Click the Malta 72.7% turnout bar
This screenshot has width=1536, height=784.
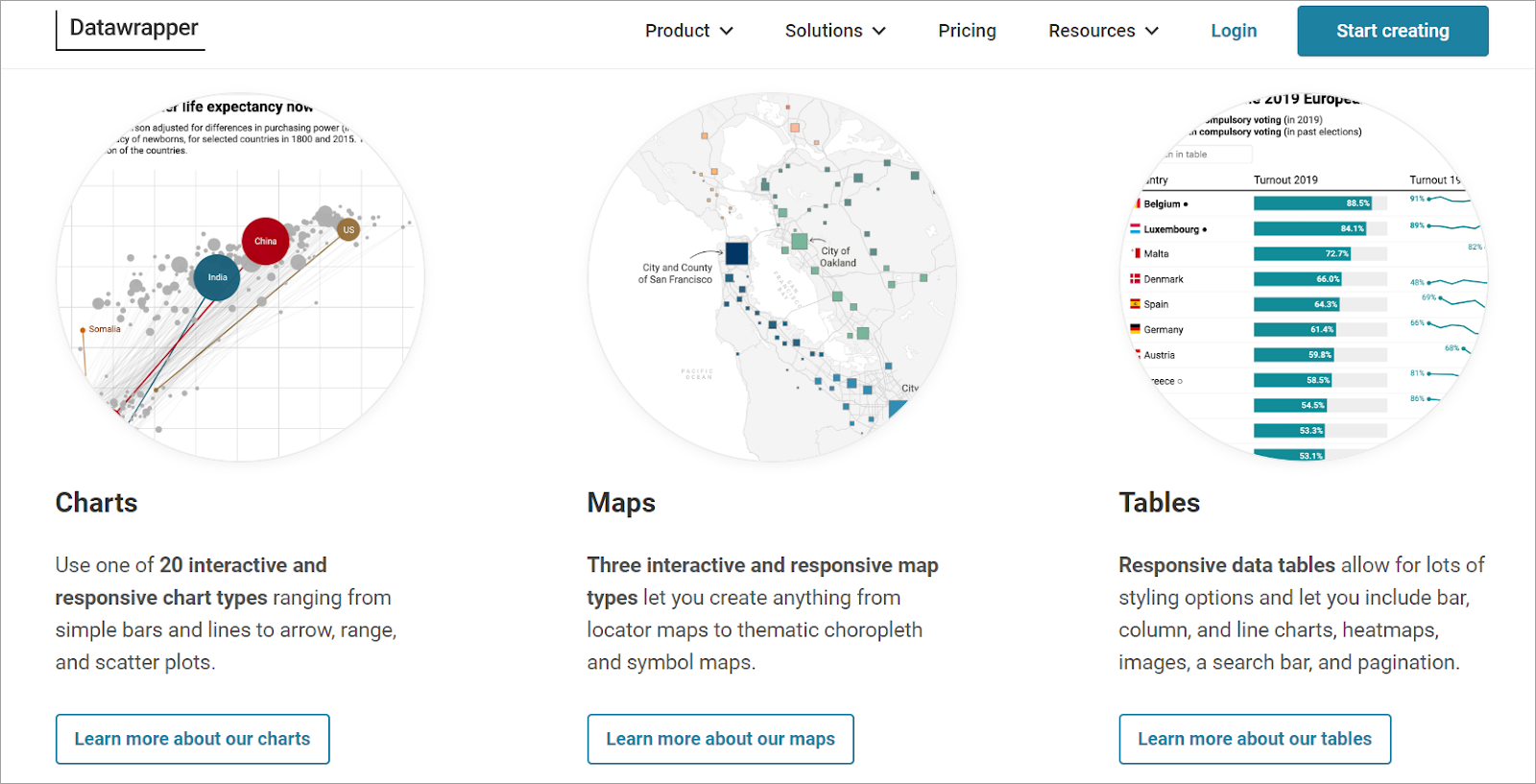(1302, 254)
